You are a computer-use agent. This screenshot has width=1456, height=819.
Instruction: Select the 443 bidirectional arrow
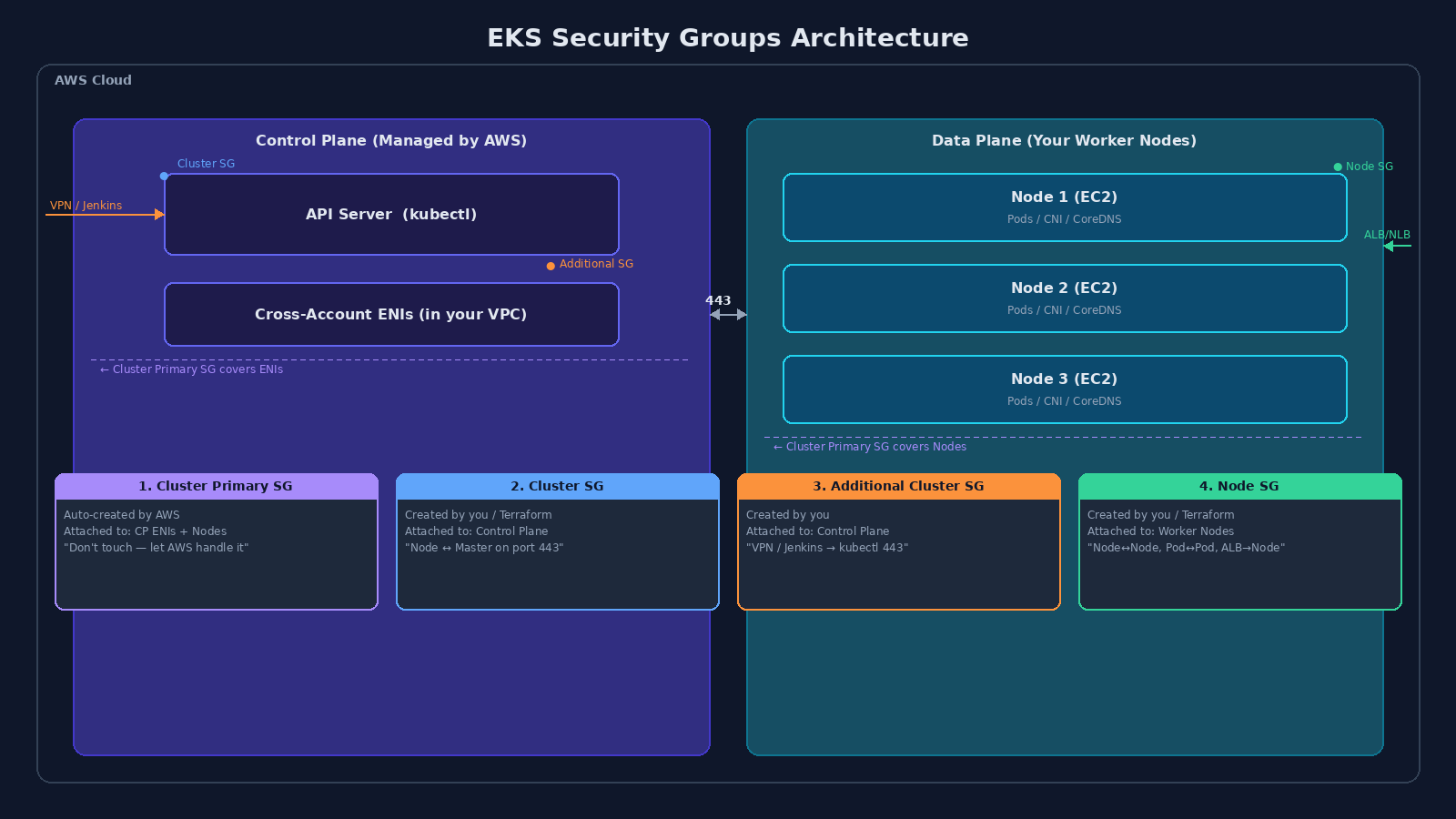[727, 313]
